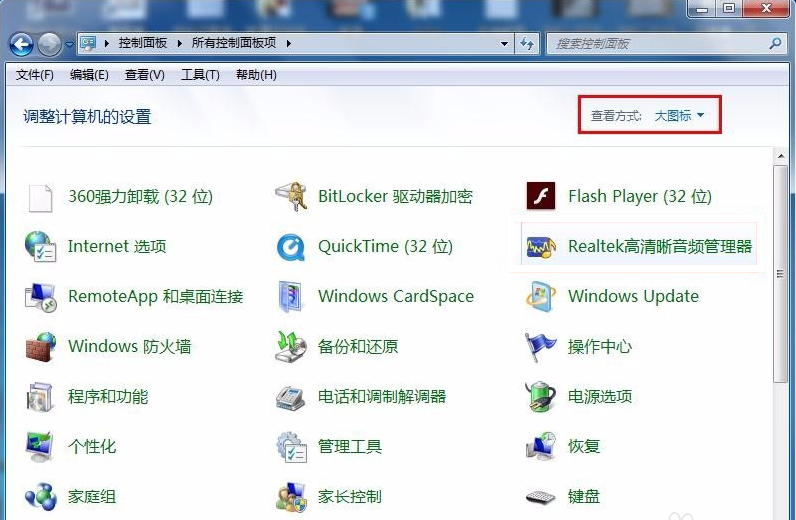
Task: Click the 操作中心 flag icon
Action: point(541,347)
